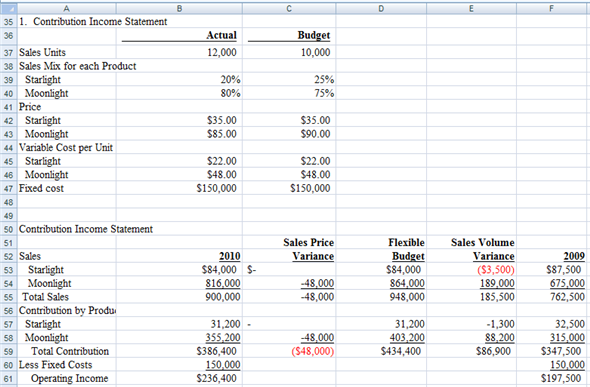Click 'Variable Cost per Unit' cell
The image size is (590, 387).
[x=66, y=147]
